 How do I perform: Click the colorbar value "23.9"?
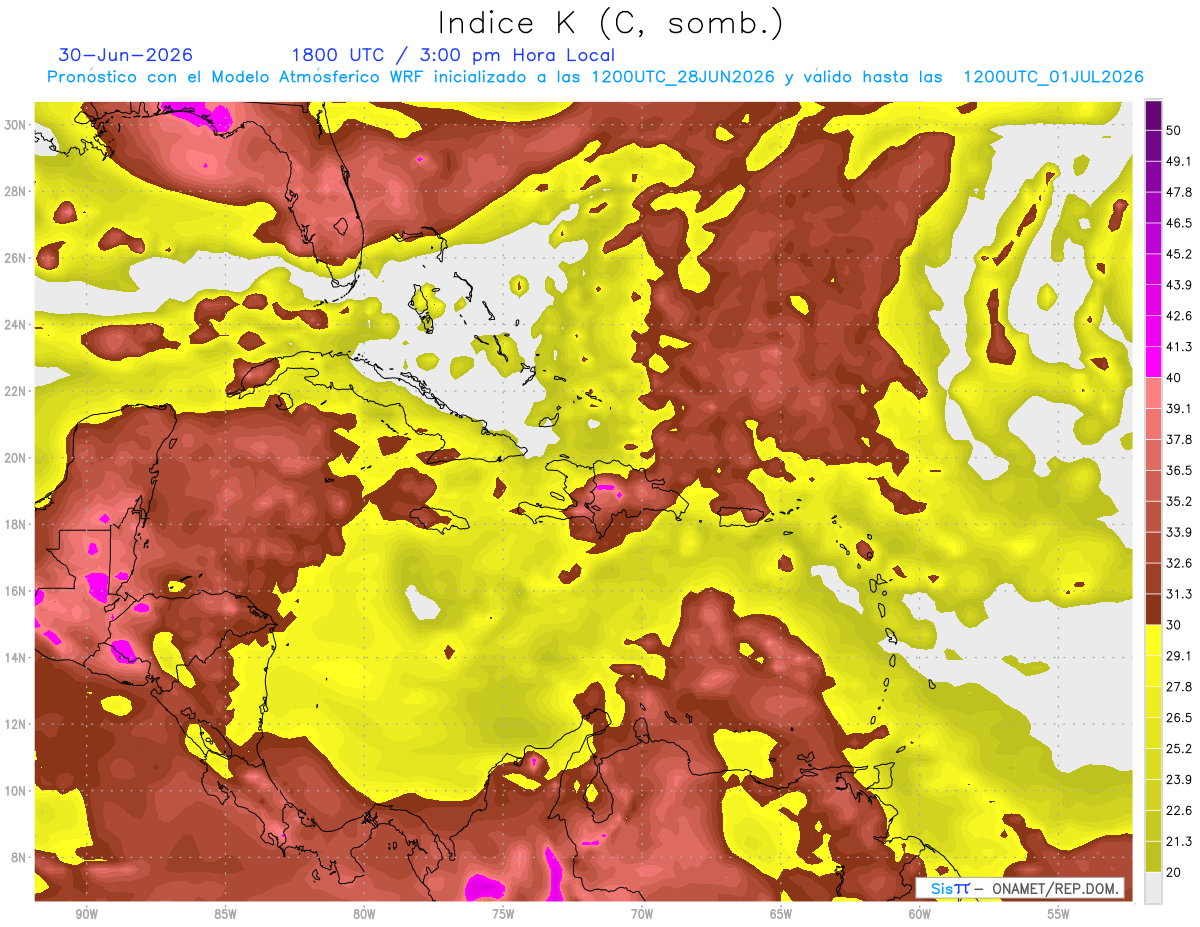tap(1180, 779)
